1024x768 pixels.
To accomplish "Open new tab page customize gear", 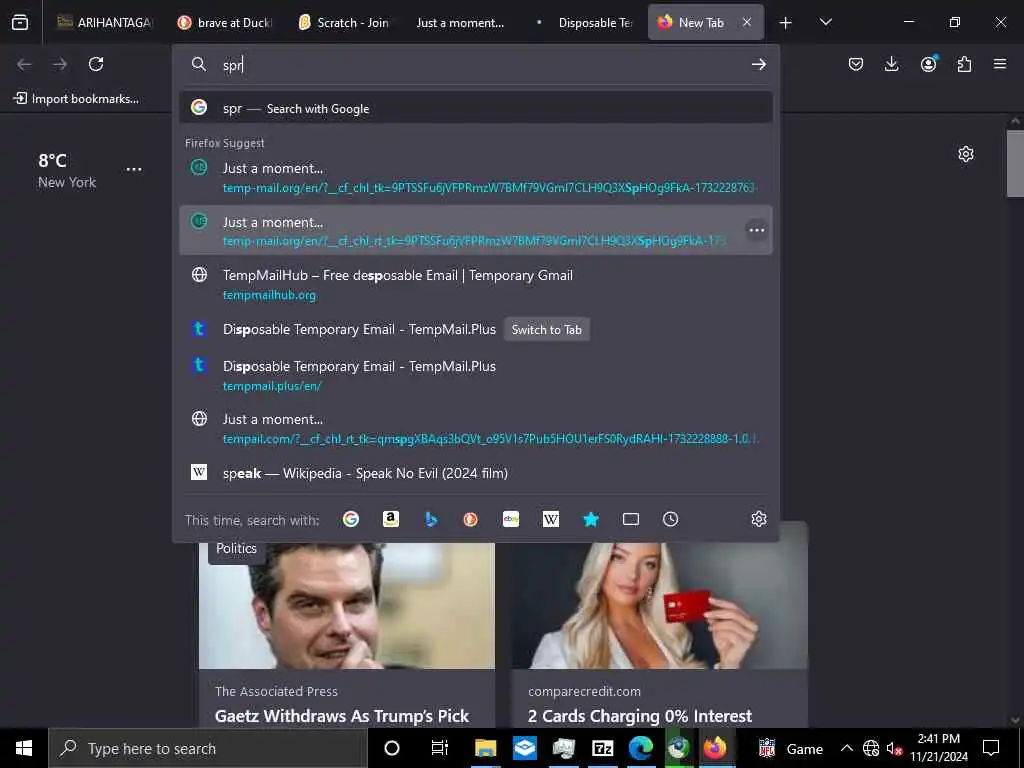I will coord(965,154).
